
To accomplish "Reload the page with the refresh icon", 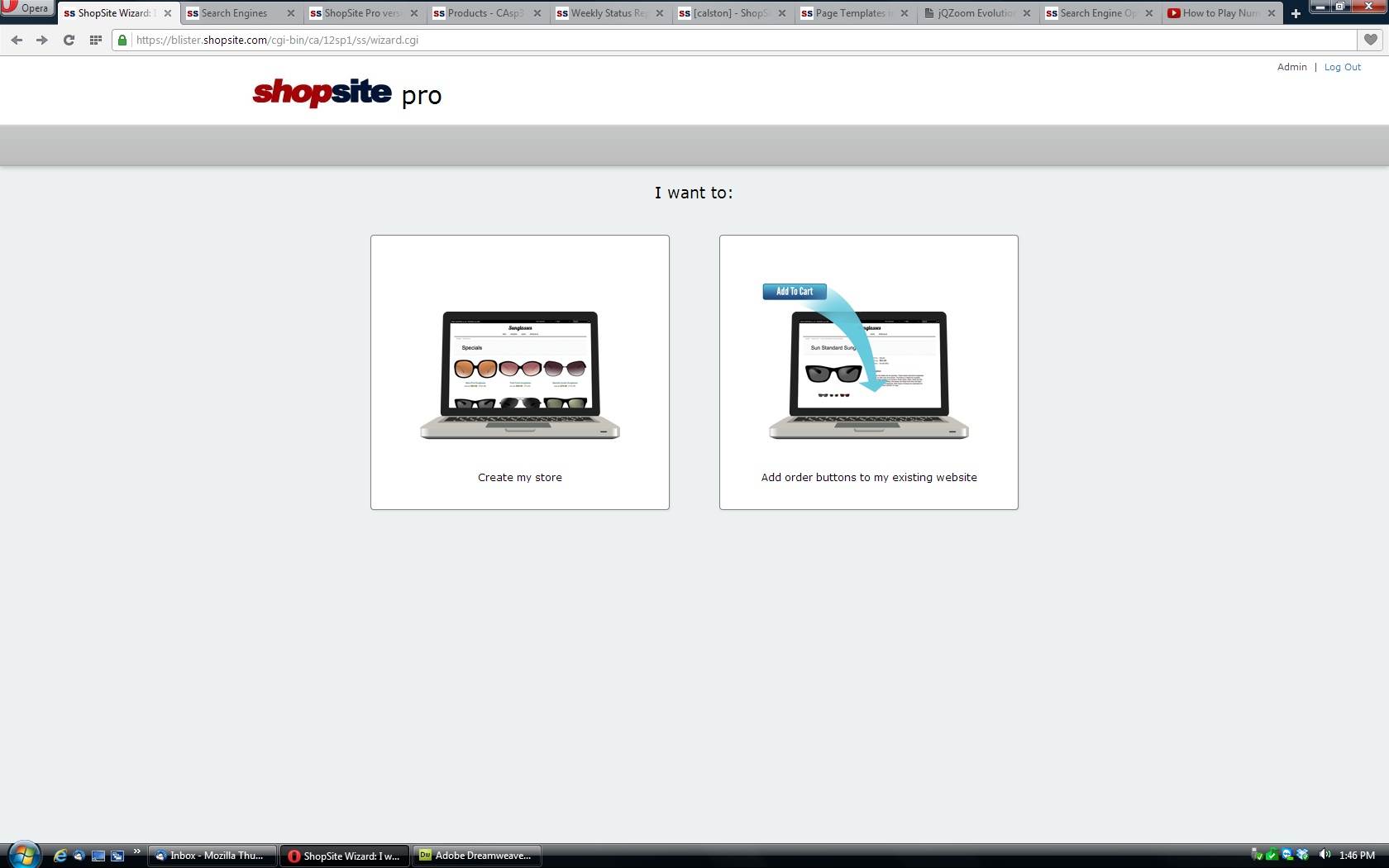I will [x=69, y=40].
